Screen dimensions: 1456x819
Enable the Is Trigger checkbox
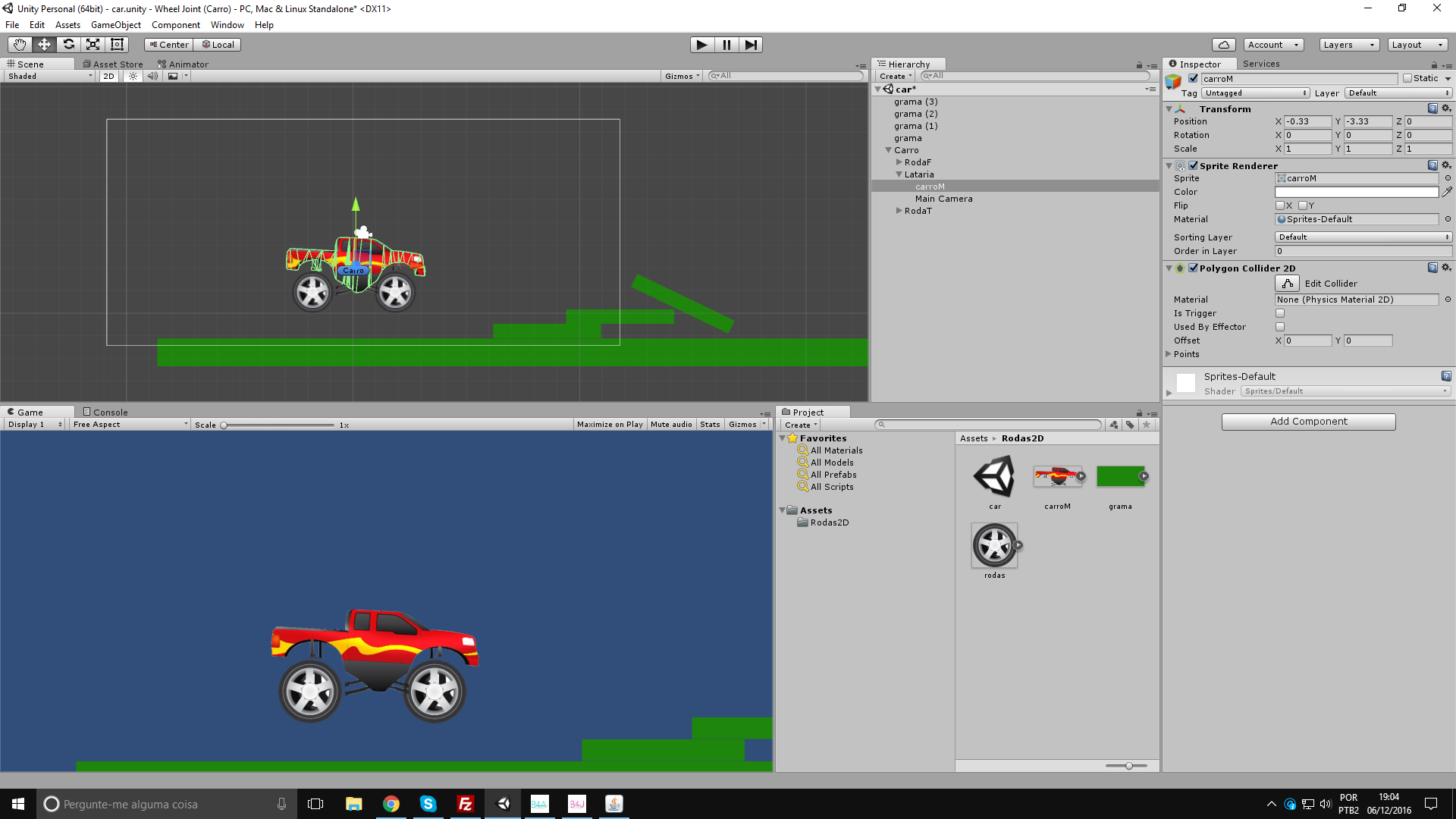point(1280,313)
